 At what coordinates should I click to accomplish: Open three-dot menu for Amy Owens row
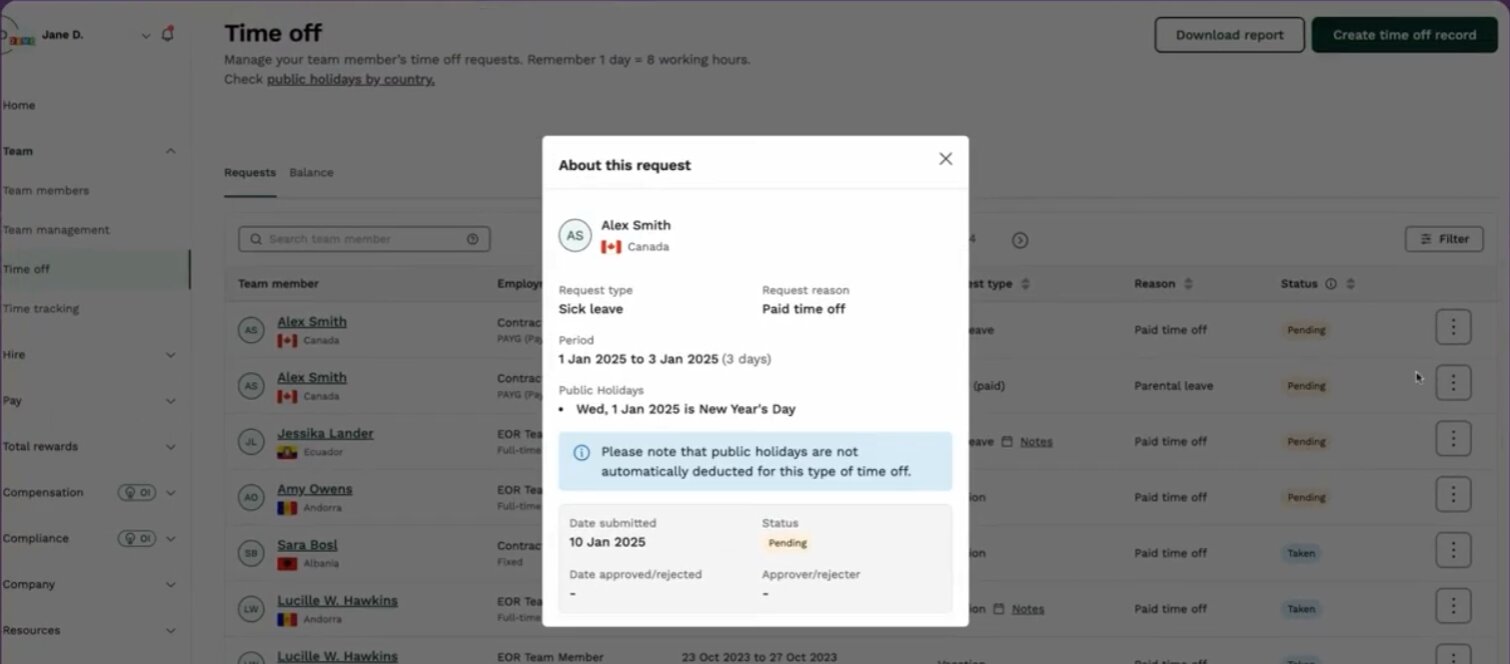[x=1452, y=494]
